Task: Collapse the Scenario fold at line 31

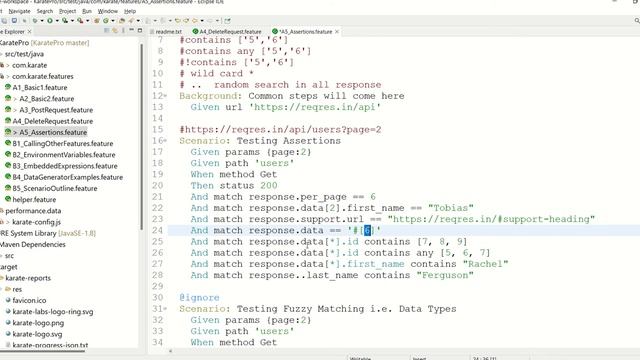Action: [165, 309]
